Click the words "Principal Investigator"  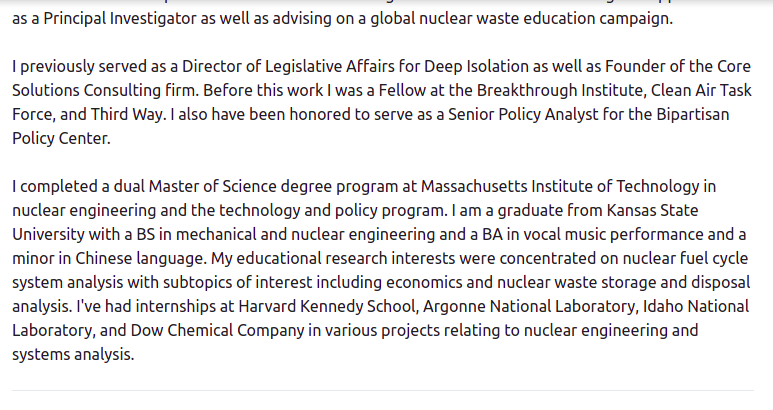pos(120,19)
